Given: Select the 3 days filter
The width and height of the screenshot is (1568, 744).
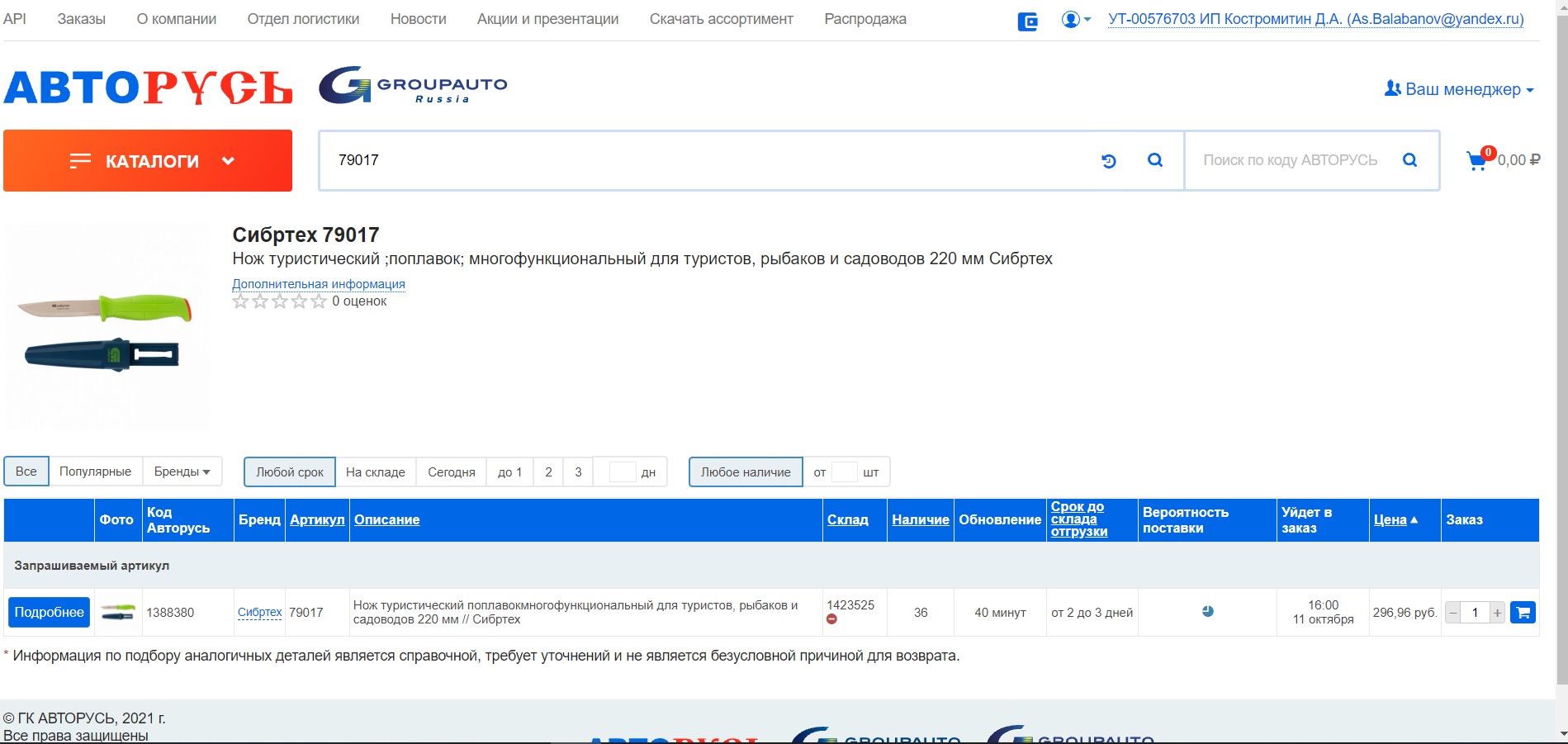Looking at the screenshot, I should pos(578,472).
